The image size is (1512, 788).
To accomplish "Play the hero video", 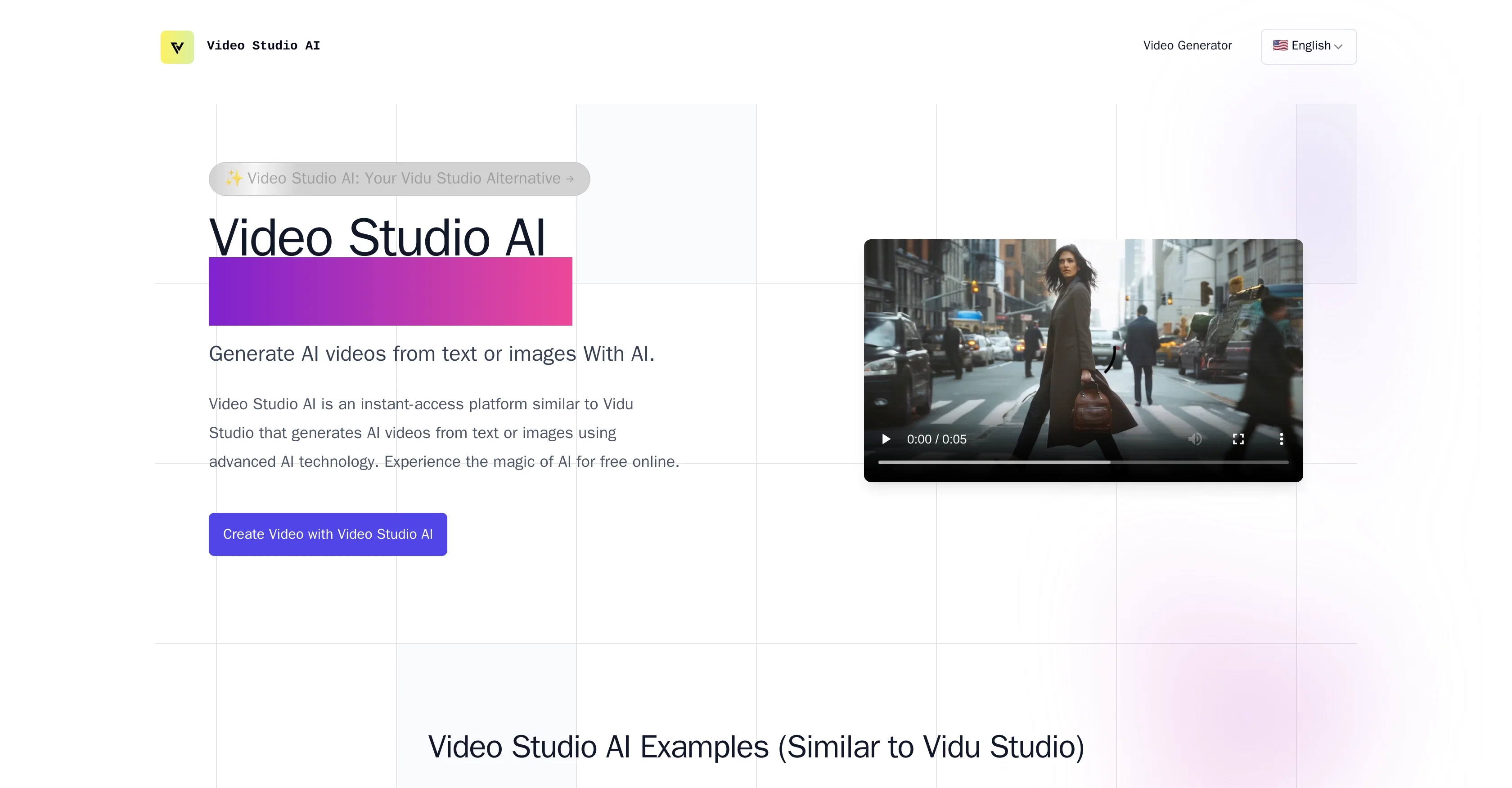I will pos(886,439).
